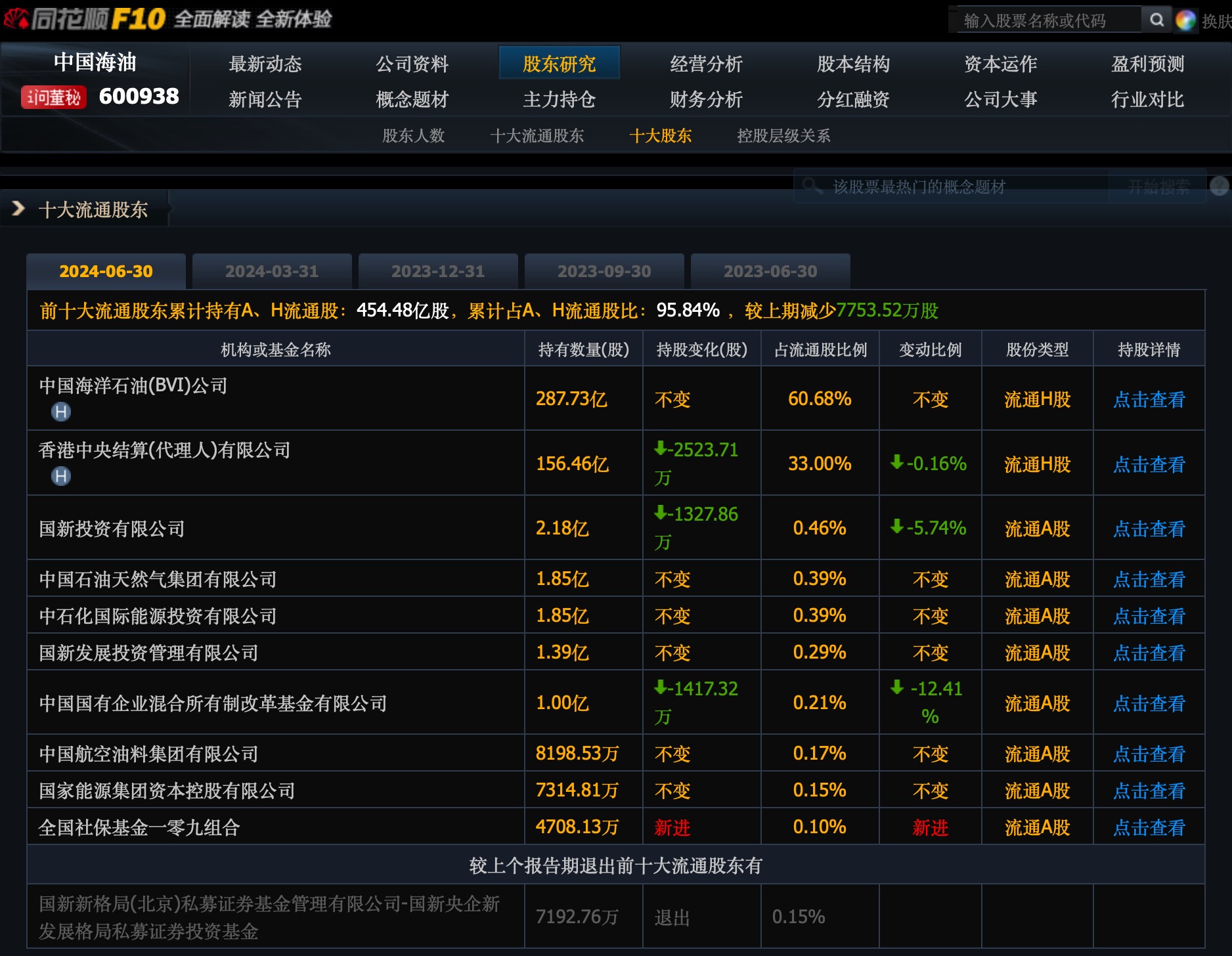Open the 财务分析 menu
The width and height of the screenshot is (1232, 956).
(x=707, y=99)
